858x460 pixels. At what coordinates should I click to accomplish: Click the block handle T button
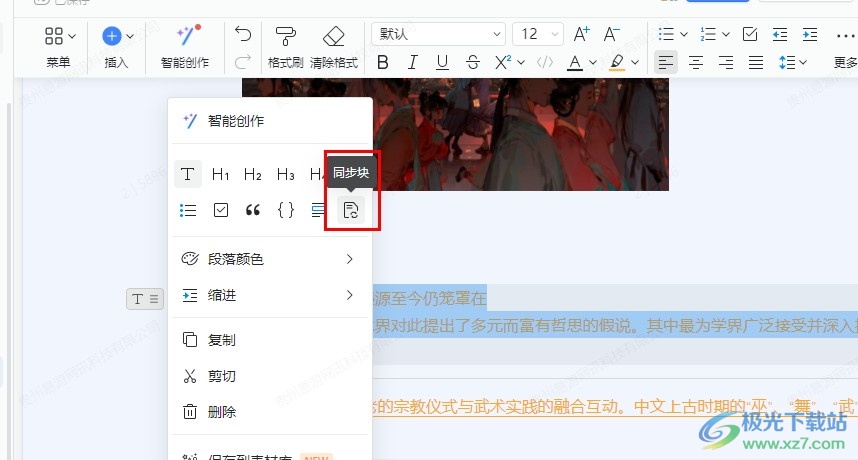(x=145, y=299)
